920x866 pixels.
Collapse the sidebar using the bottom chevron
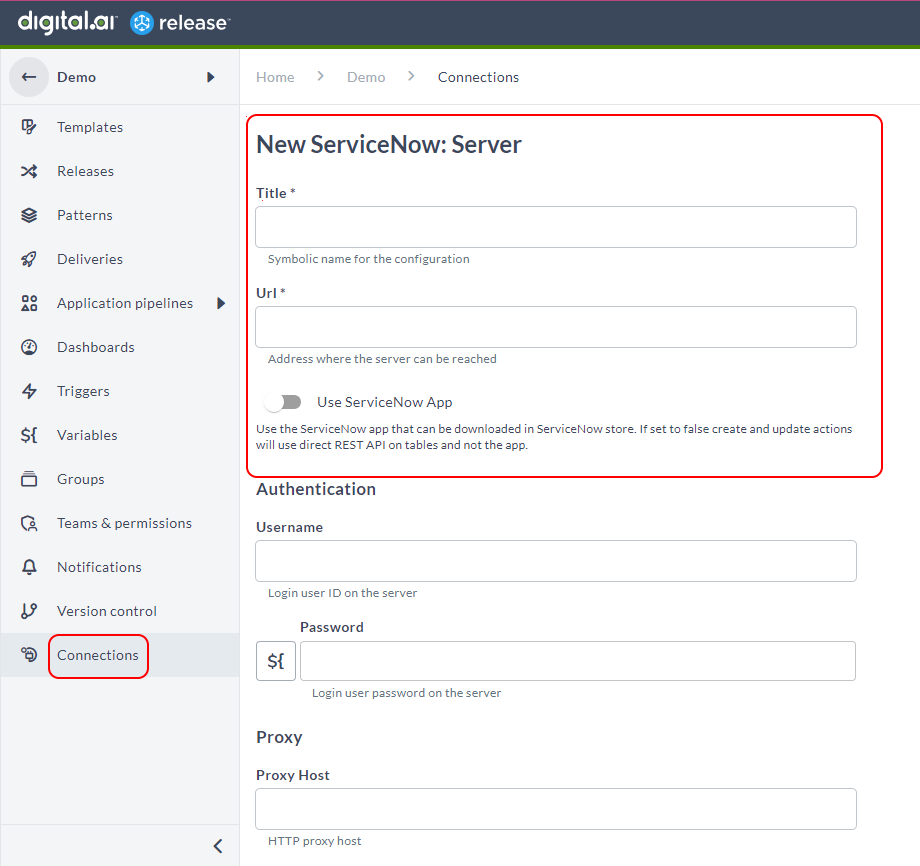(218, 845)
